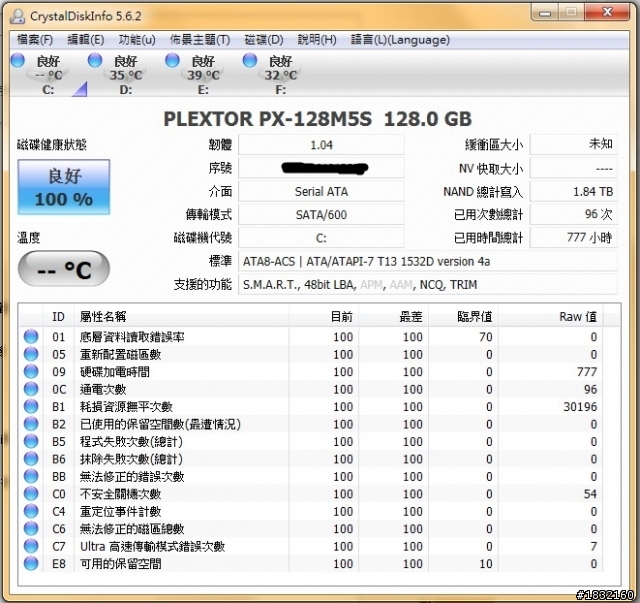Select drive D: status orb at 35 °C
The width and height of the screenshot is (640, 603).
point(95,60)
